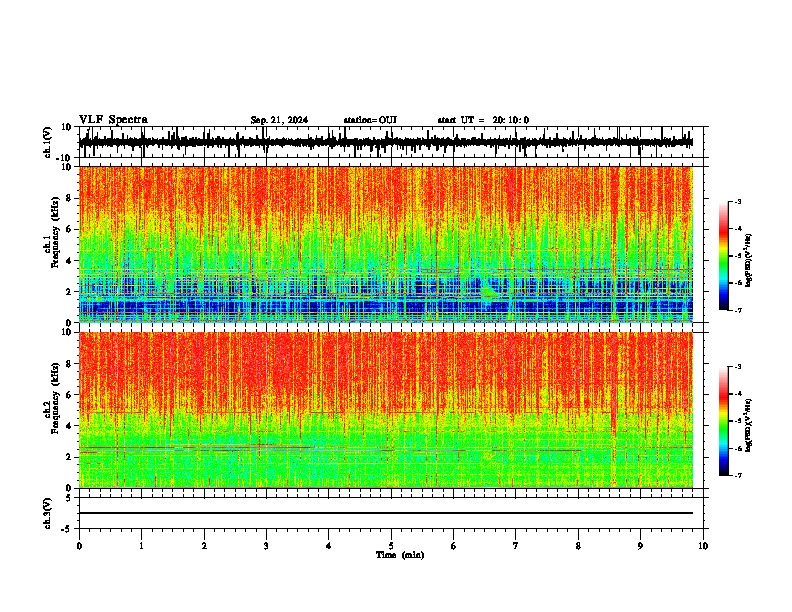
Task: Click the date 'Sep. 21, 2024'
Action: pyautogui.click(x=279, y=120)
